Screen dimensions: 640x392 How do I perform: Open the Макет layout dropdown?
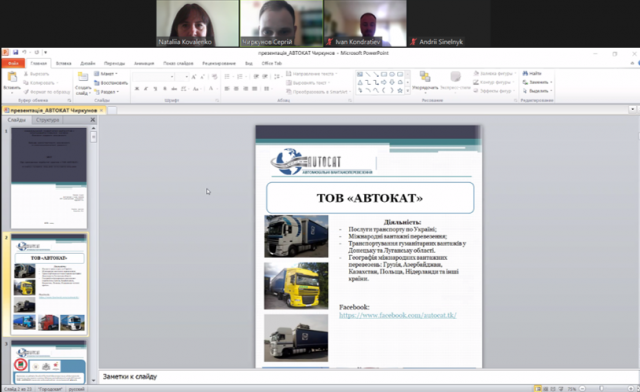pyautogui.click(x=106, y=74)
